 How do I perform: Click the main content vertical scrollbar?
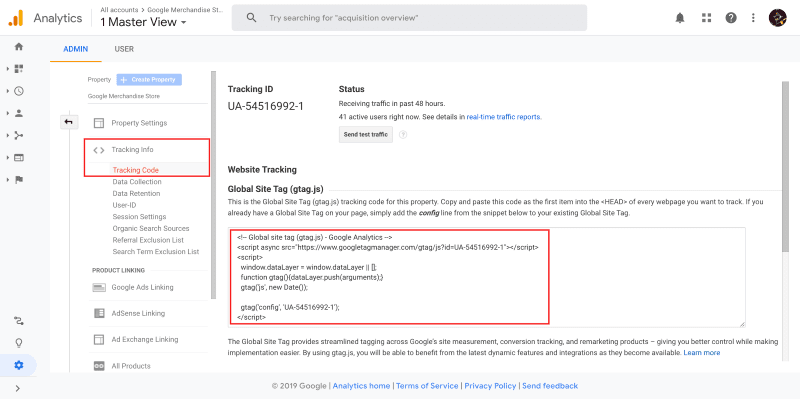click(785, 166)
